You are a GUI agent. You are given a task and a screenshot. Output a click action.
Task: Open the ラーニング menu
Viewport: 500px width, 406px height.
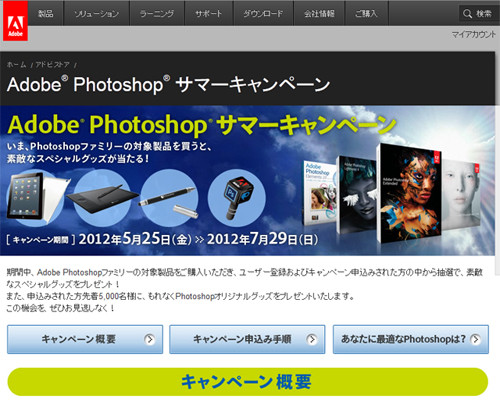point(157,13)
